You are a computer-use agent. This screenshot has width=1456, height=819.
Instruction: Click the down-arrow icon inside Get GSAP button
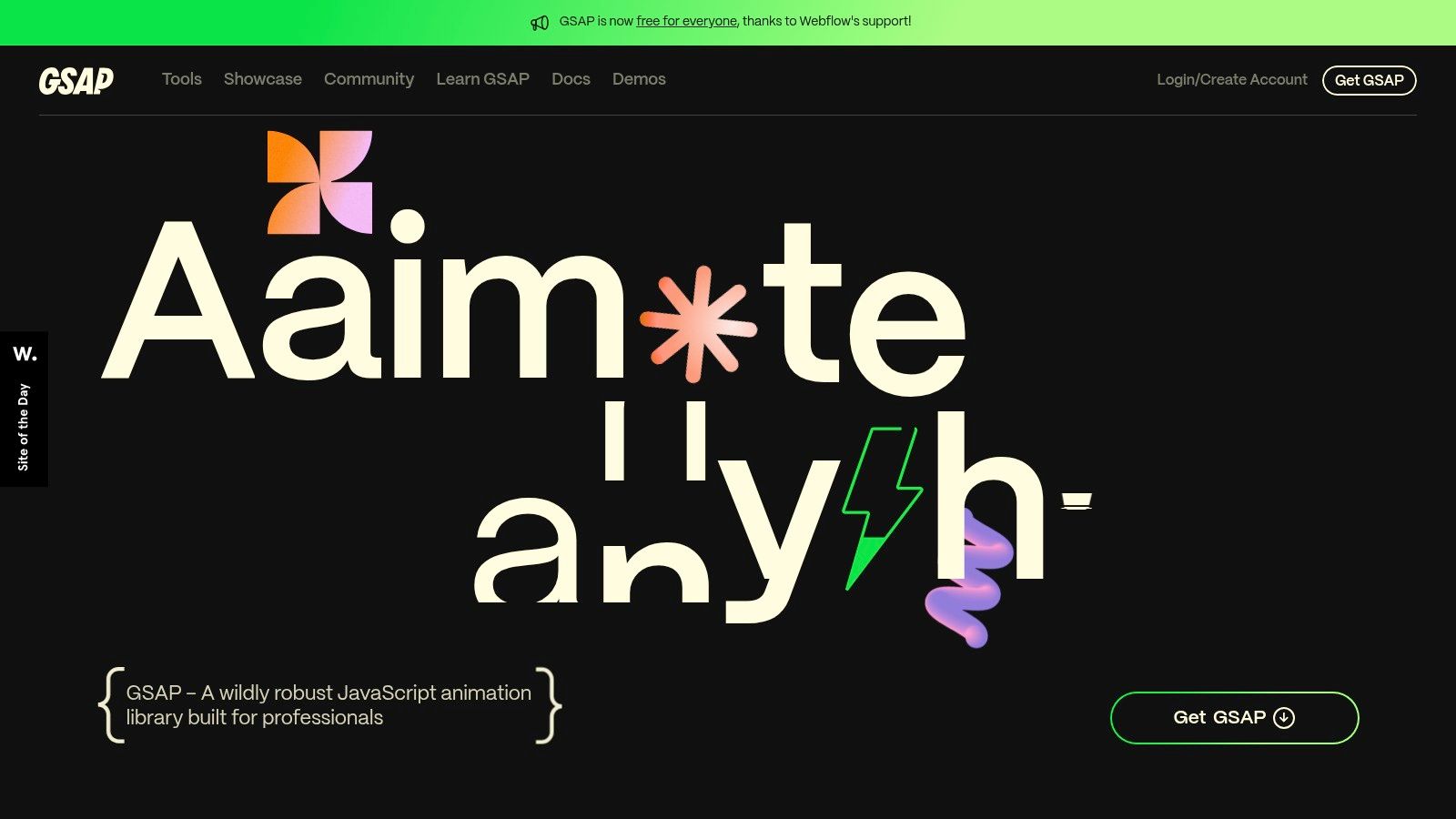[x=1283, y=717]
